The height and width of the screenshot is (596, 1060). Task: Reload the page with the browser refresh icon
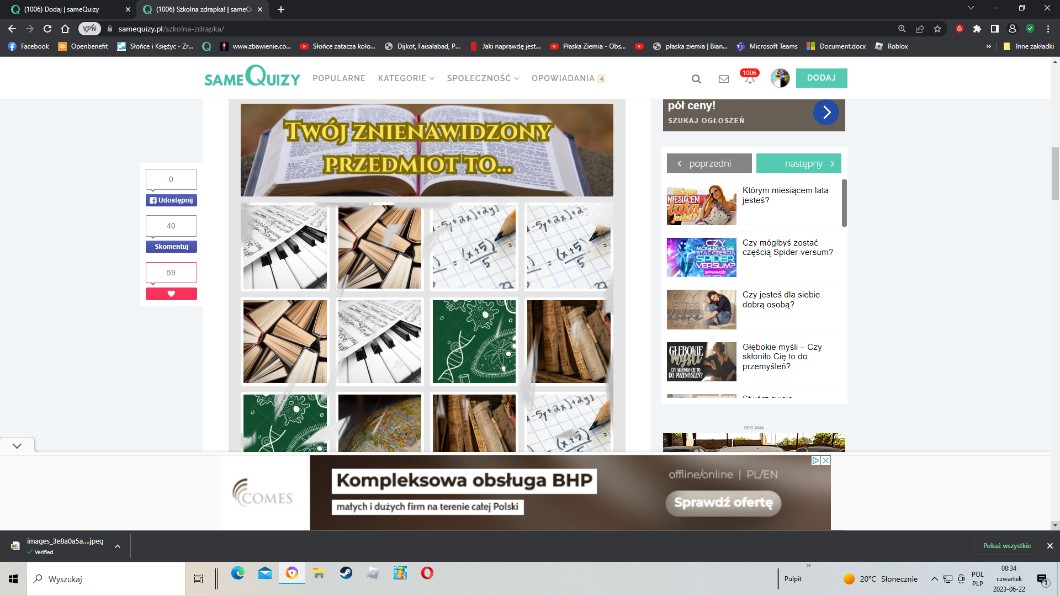click(47, 29)
